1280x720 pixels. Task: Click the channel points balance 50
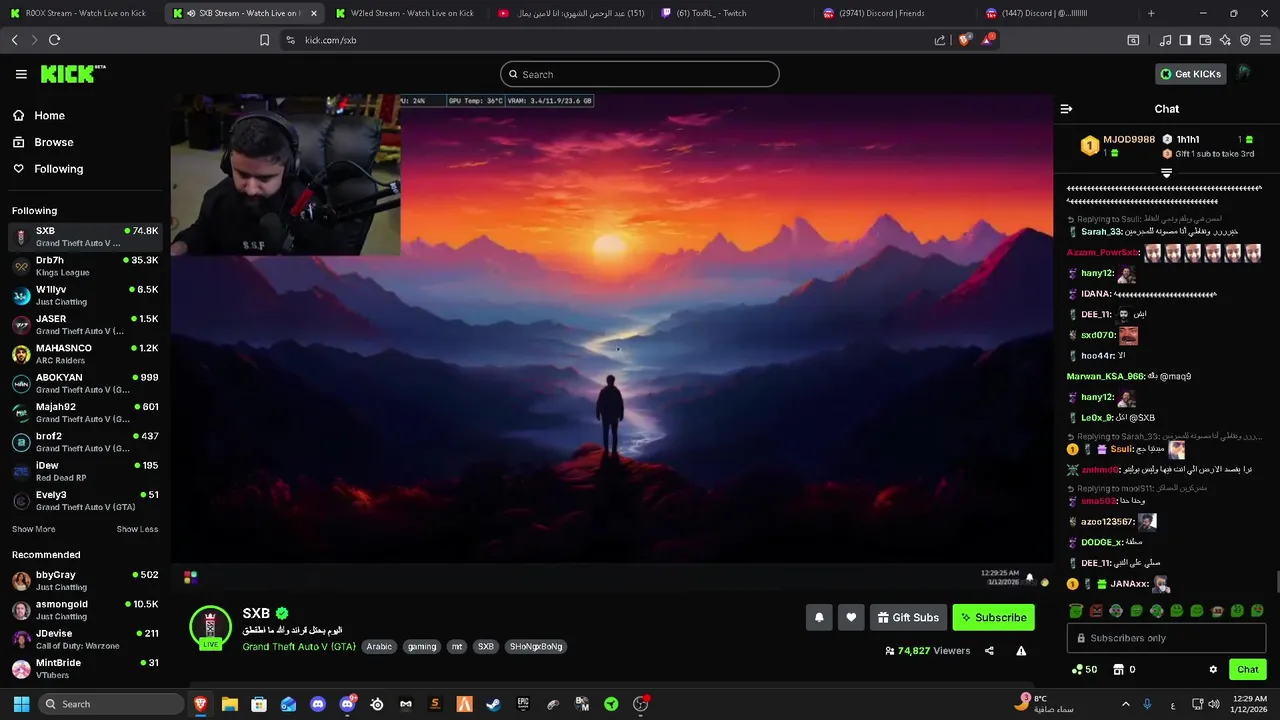tap(1084, 670)
